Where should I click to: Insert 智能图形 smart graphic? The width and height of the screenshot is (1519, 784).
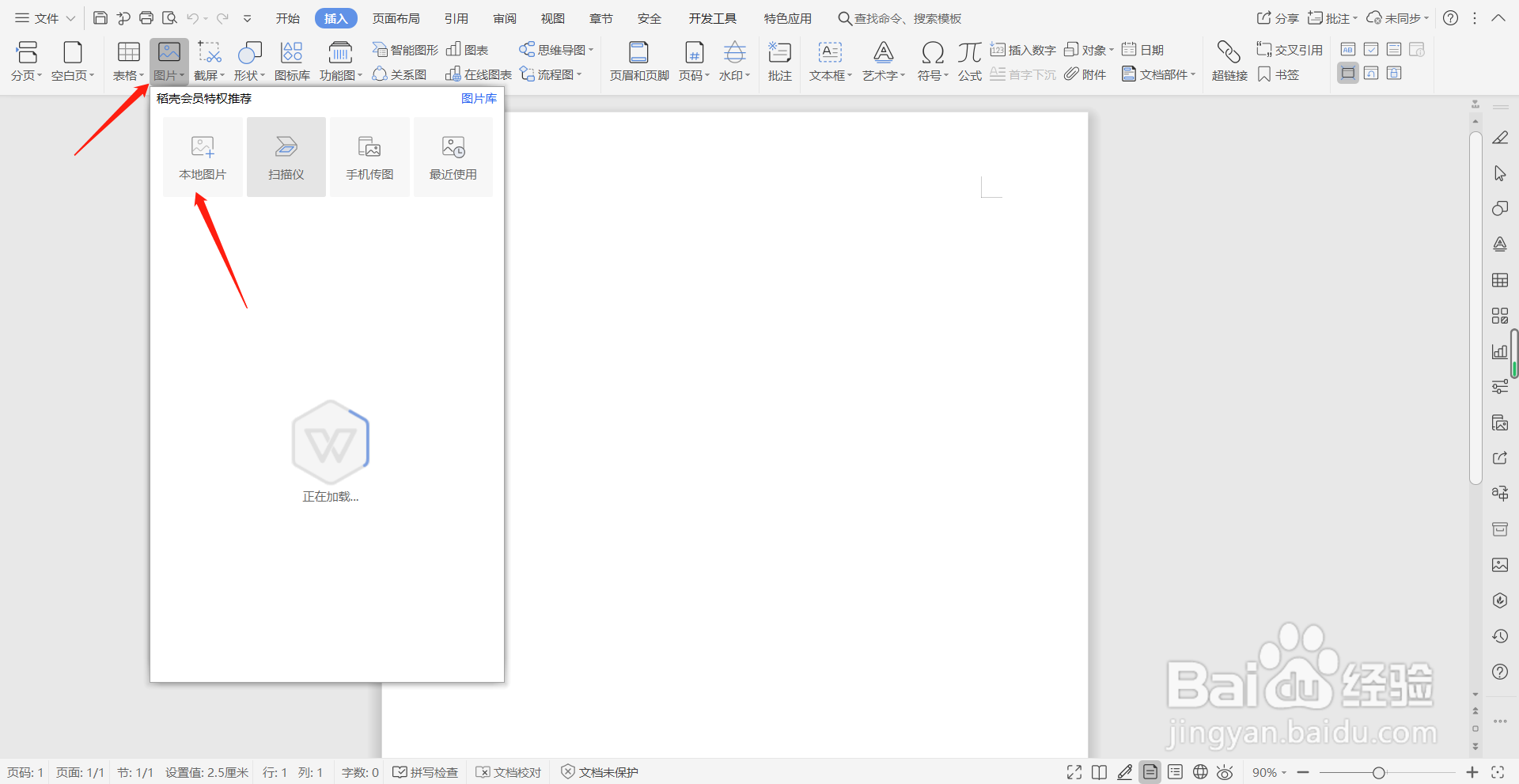coord(405,50)
